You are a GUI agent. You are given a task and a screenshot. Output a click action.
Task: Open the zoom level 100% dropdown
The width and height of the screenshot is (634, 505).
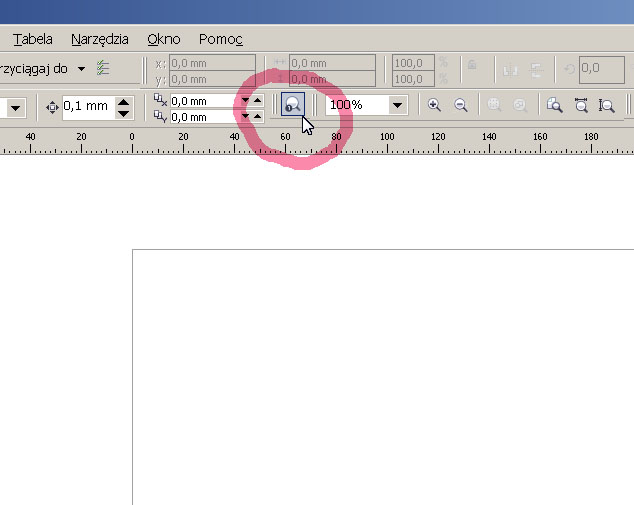[398, 105]
